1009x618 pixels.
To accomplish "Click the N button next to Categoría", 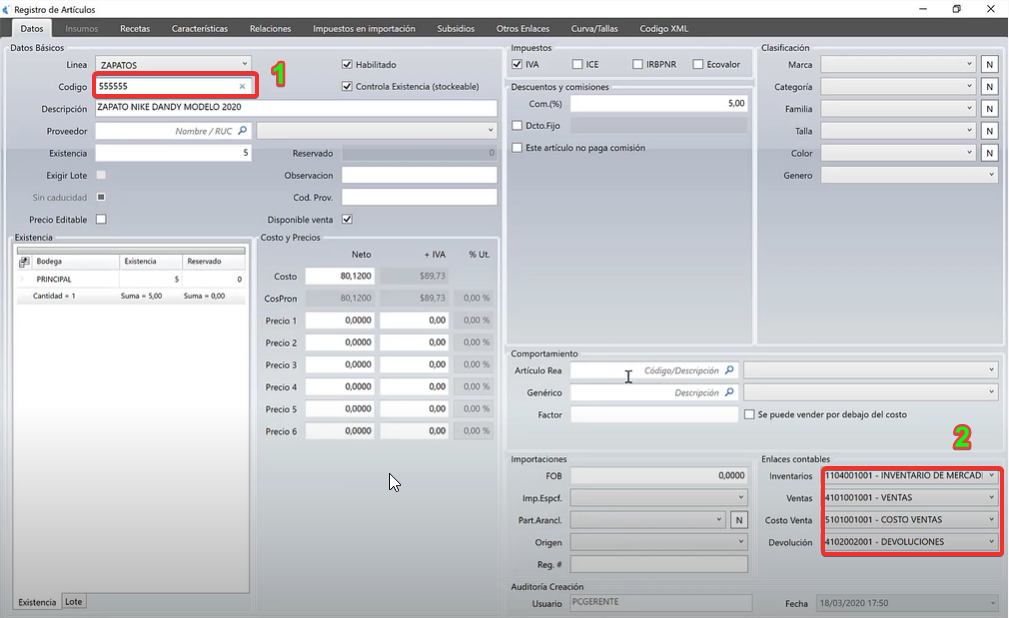I will click(990, 86).
